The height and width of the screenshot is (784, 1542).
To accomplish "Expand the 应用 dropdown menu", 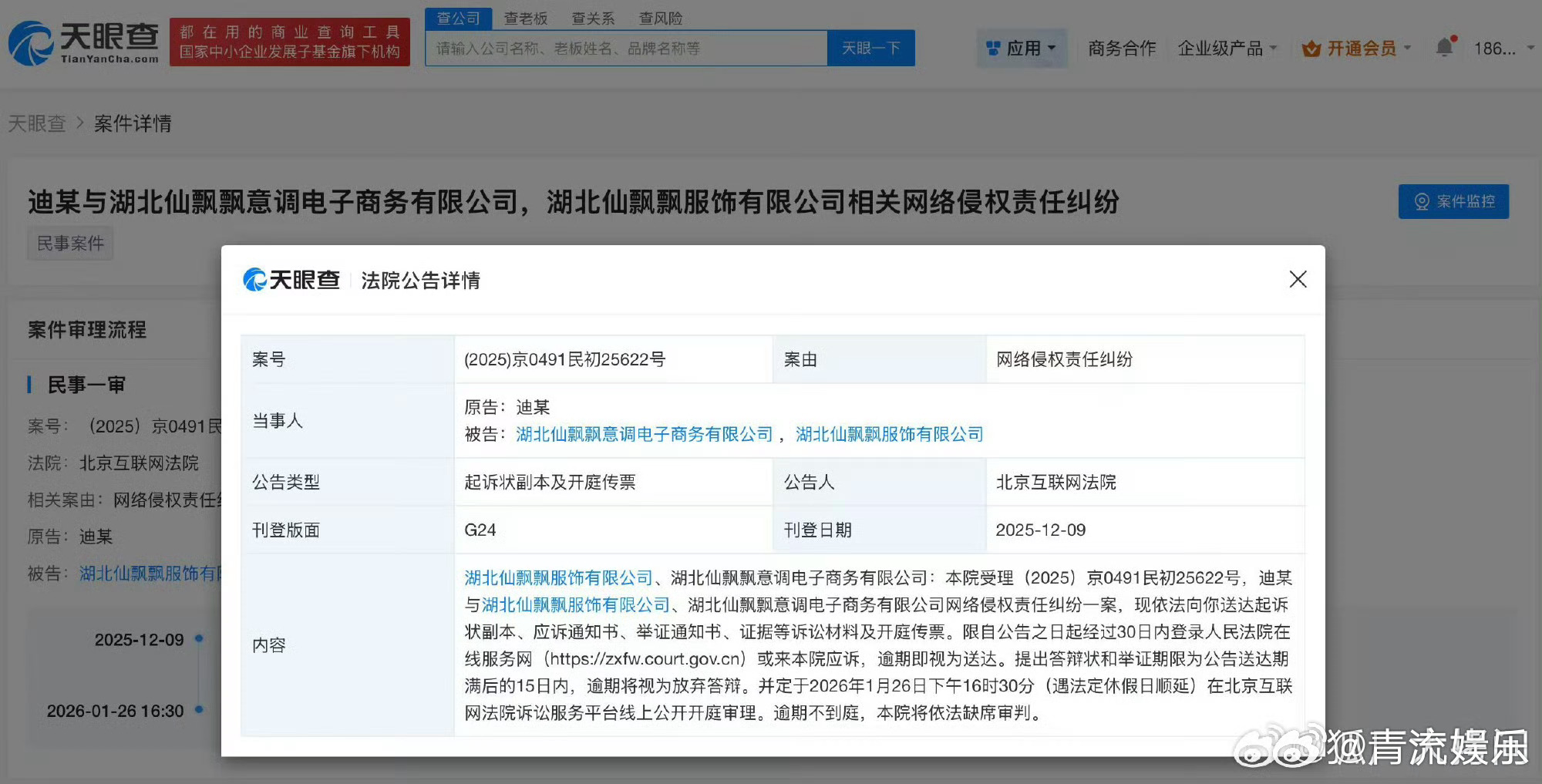I will tap(1022, 48).
